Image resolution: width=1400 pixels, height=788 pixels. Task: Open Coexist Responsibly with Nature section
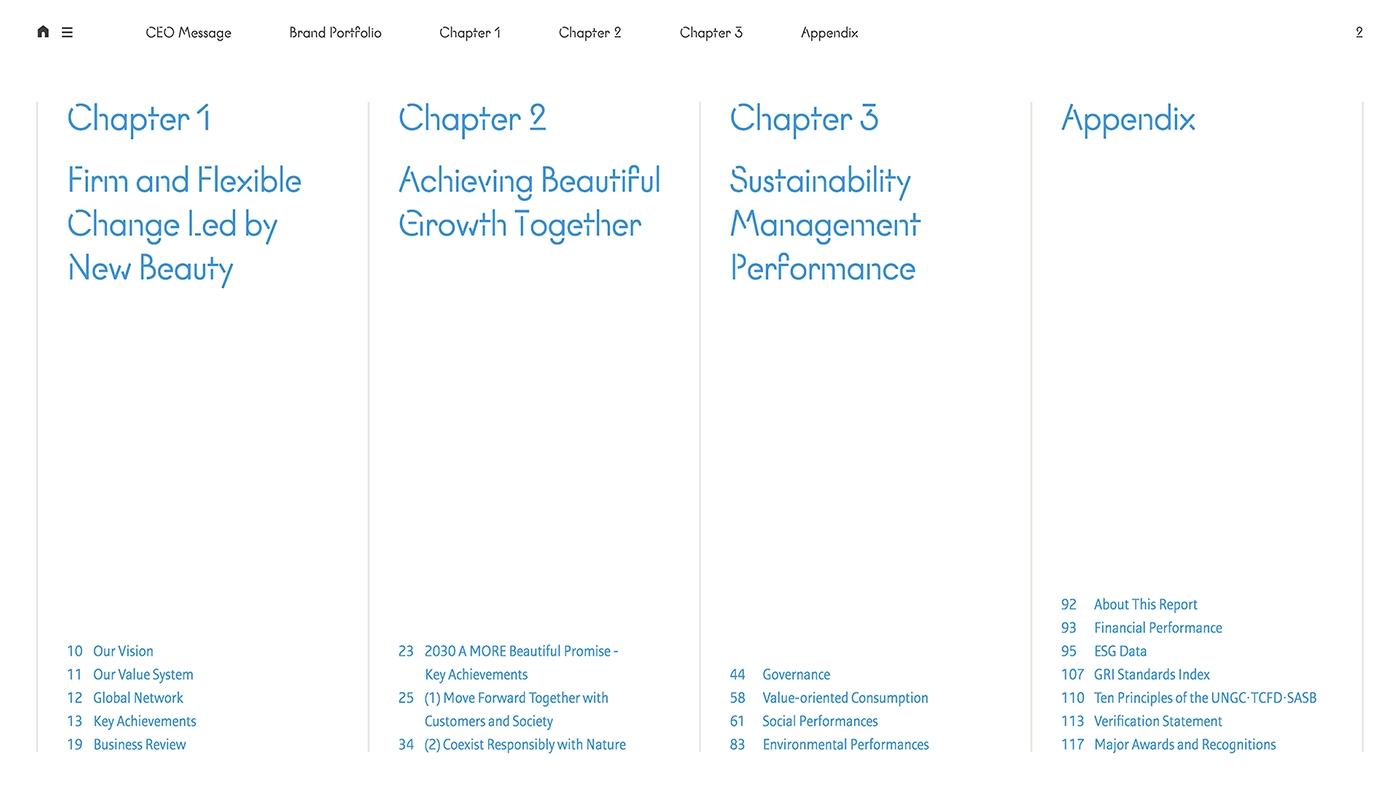click(525, 745)
